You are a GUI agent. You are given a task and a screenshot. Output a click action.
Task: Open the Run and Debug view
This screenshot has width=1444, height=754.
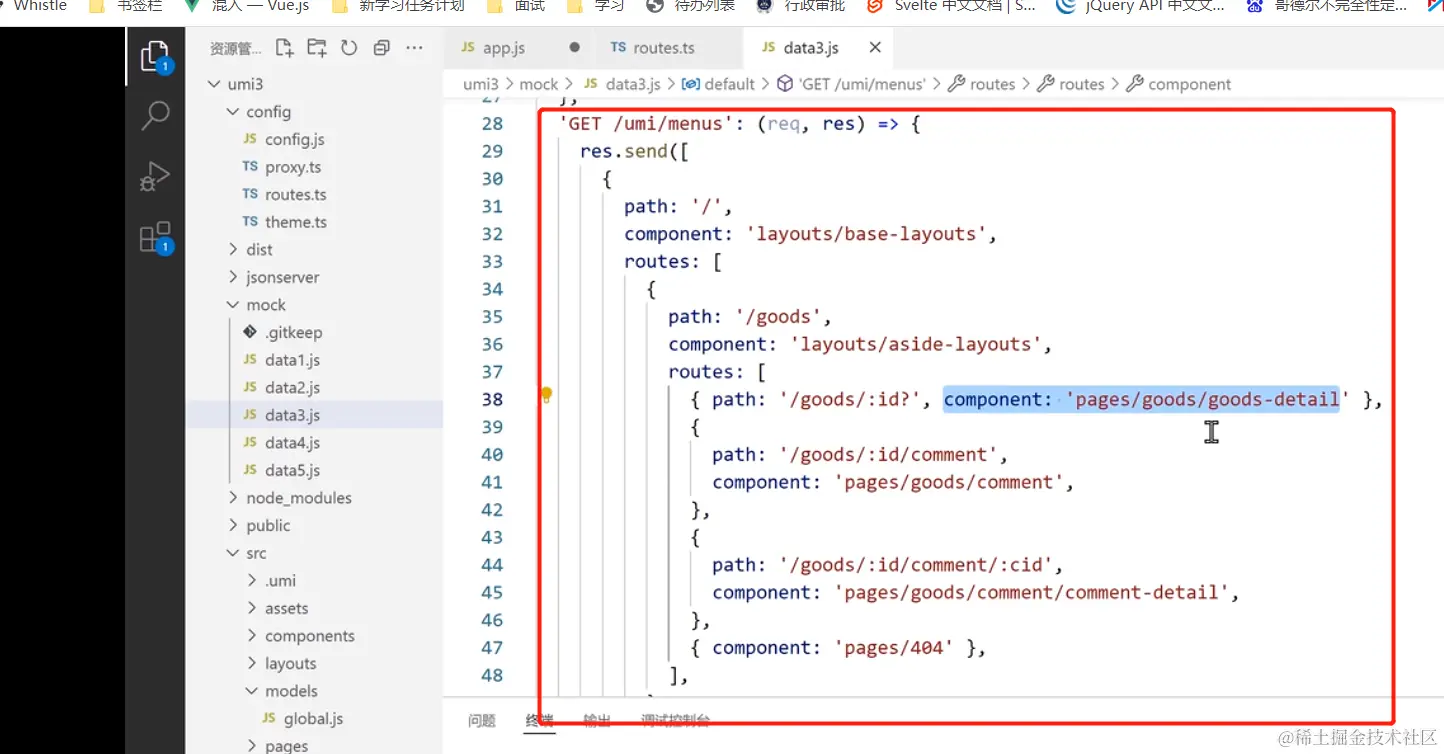click(155, 176)
